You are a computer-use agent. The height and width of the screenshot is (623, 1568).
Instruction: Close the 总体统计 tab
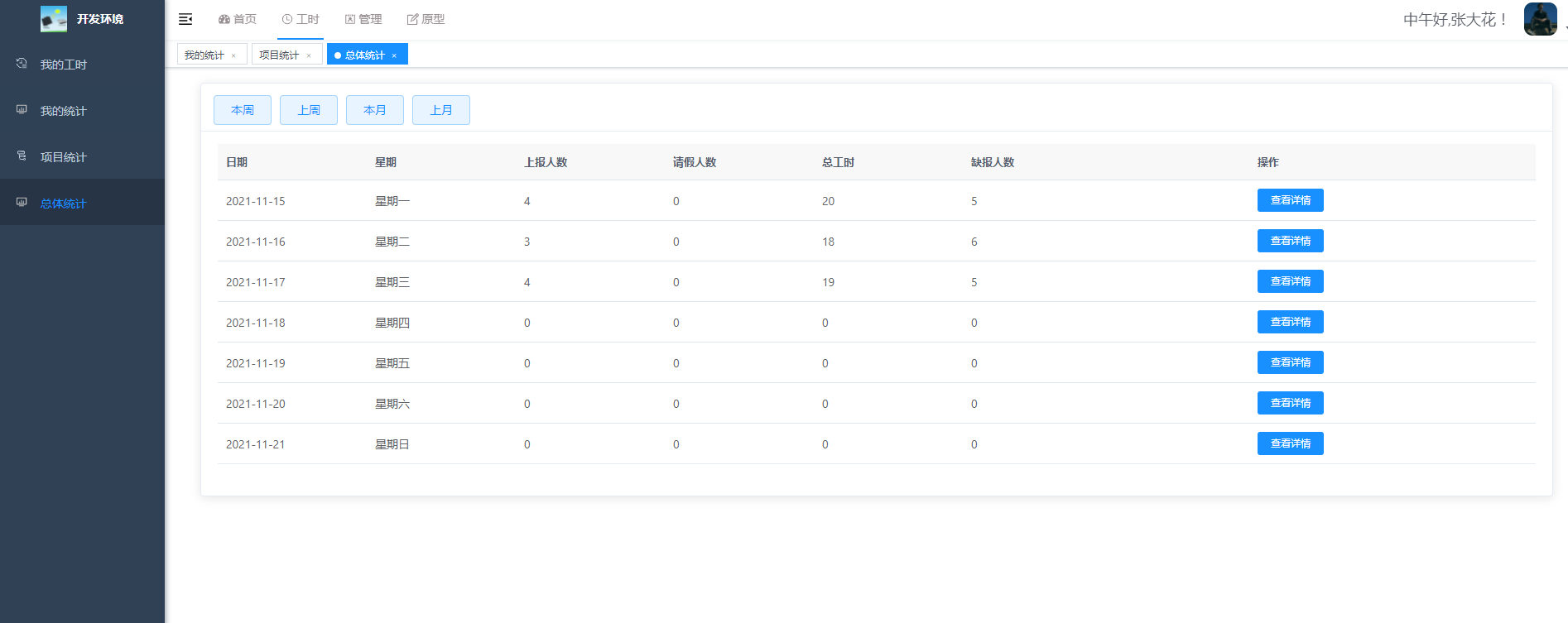394,55
